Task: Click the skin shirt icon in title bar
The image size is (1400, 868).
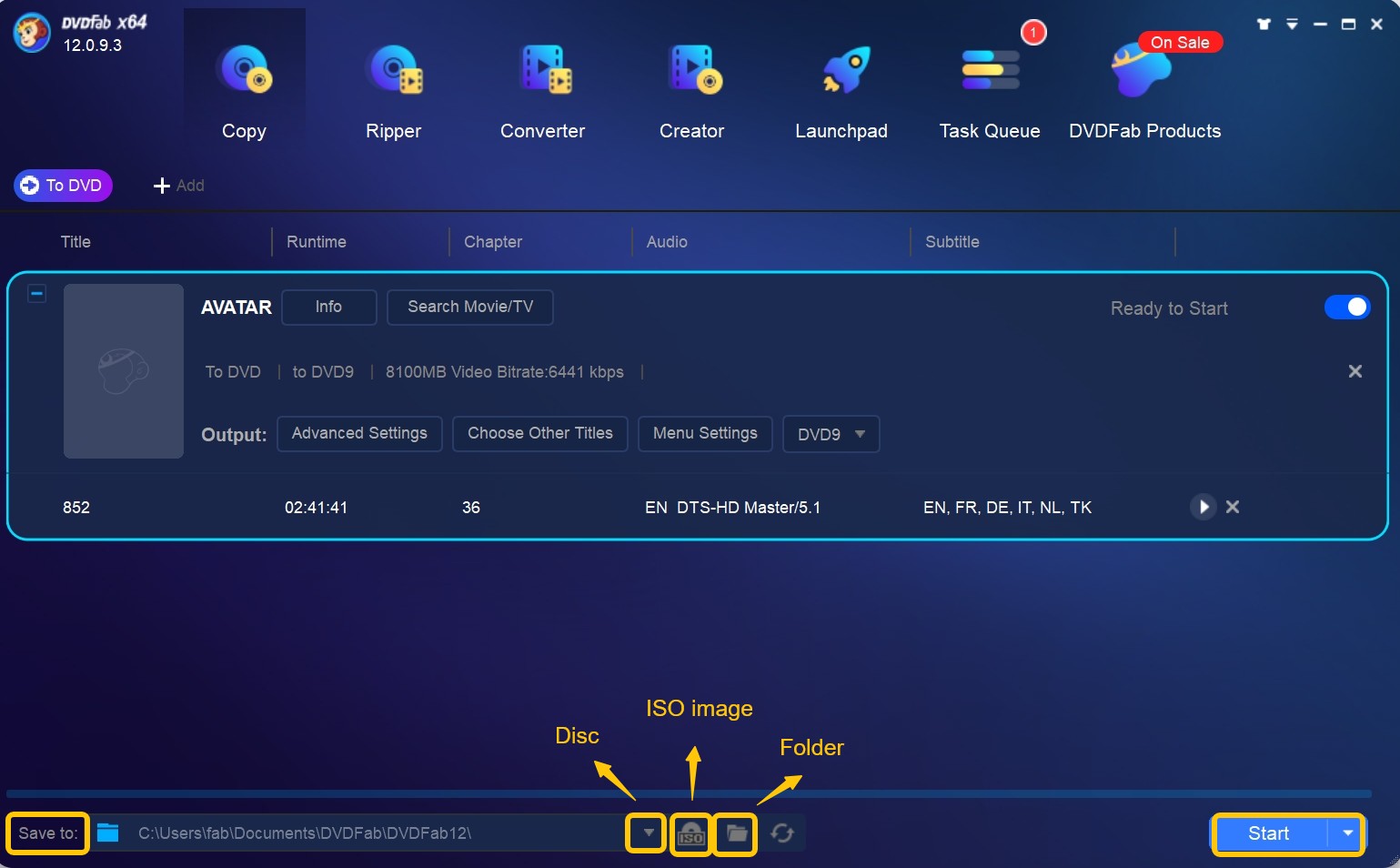Action: pos(1264,25)
